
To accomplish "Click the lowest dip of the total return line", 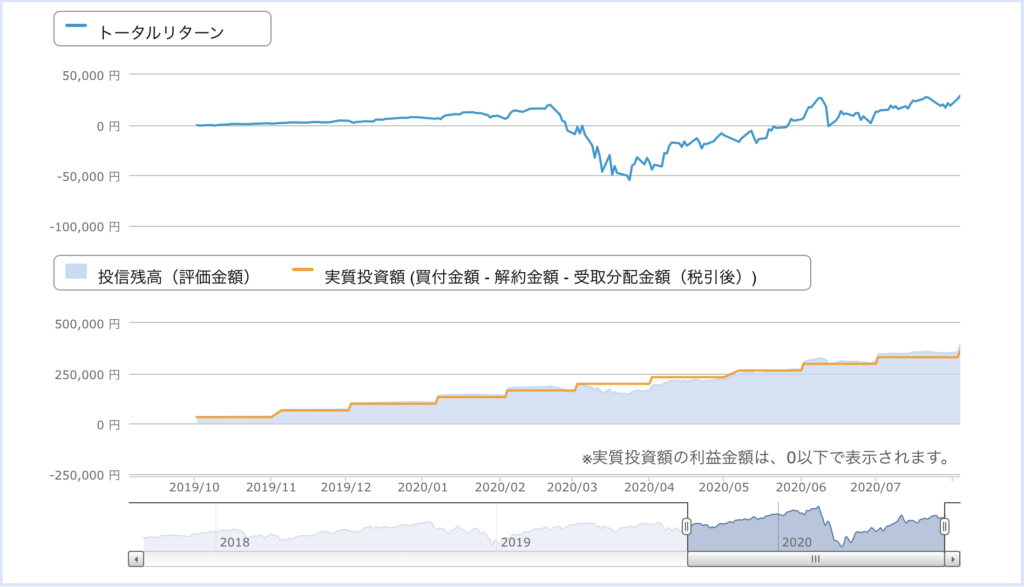I will click(630, 179).
